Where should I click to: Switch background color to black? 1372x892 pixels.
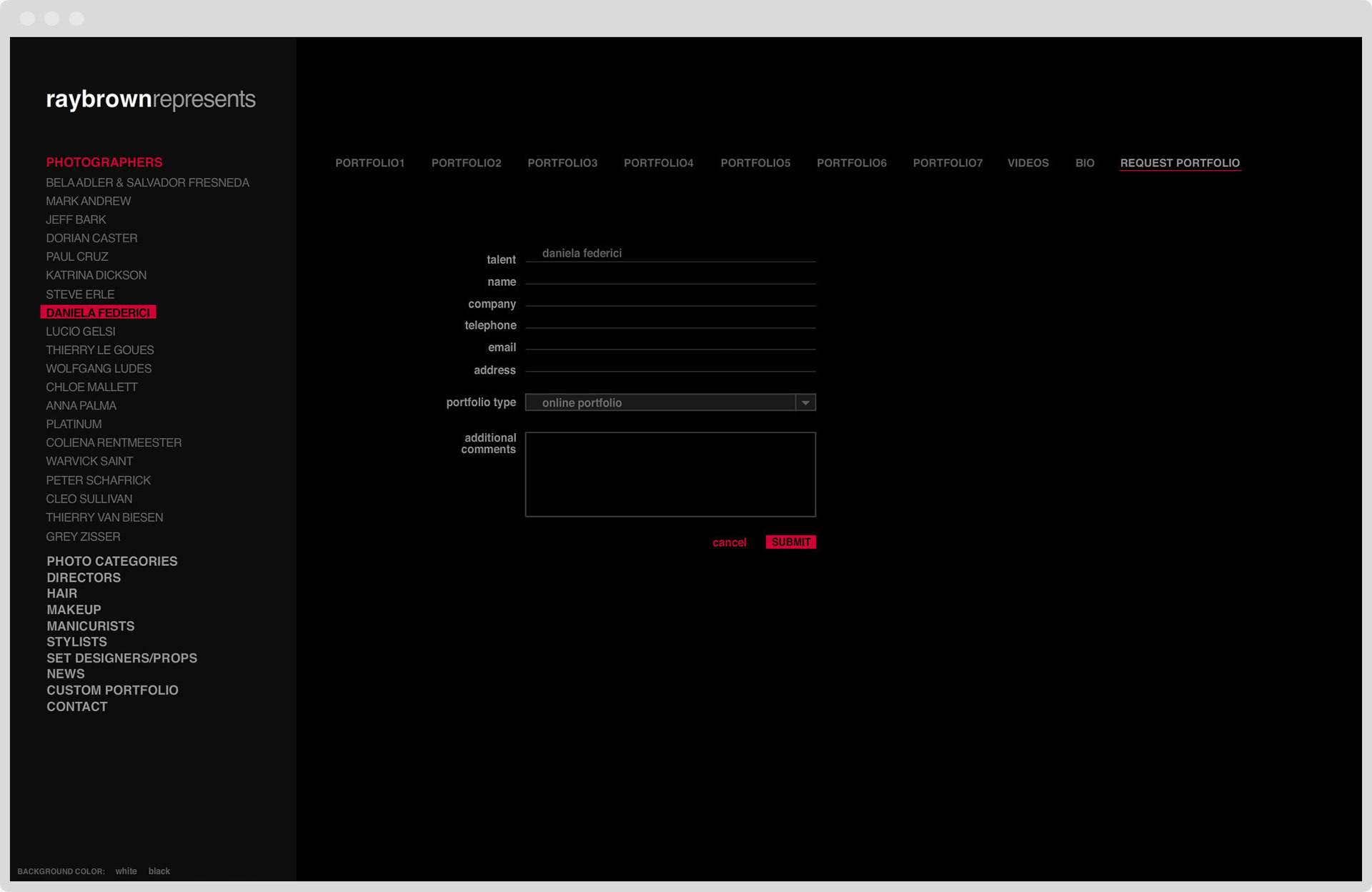point(159,871)
